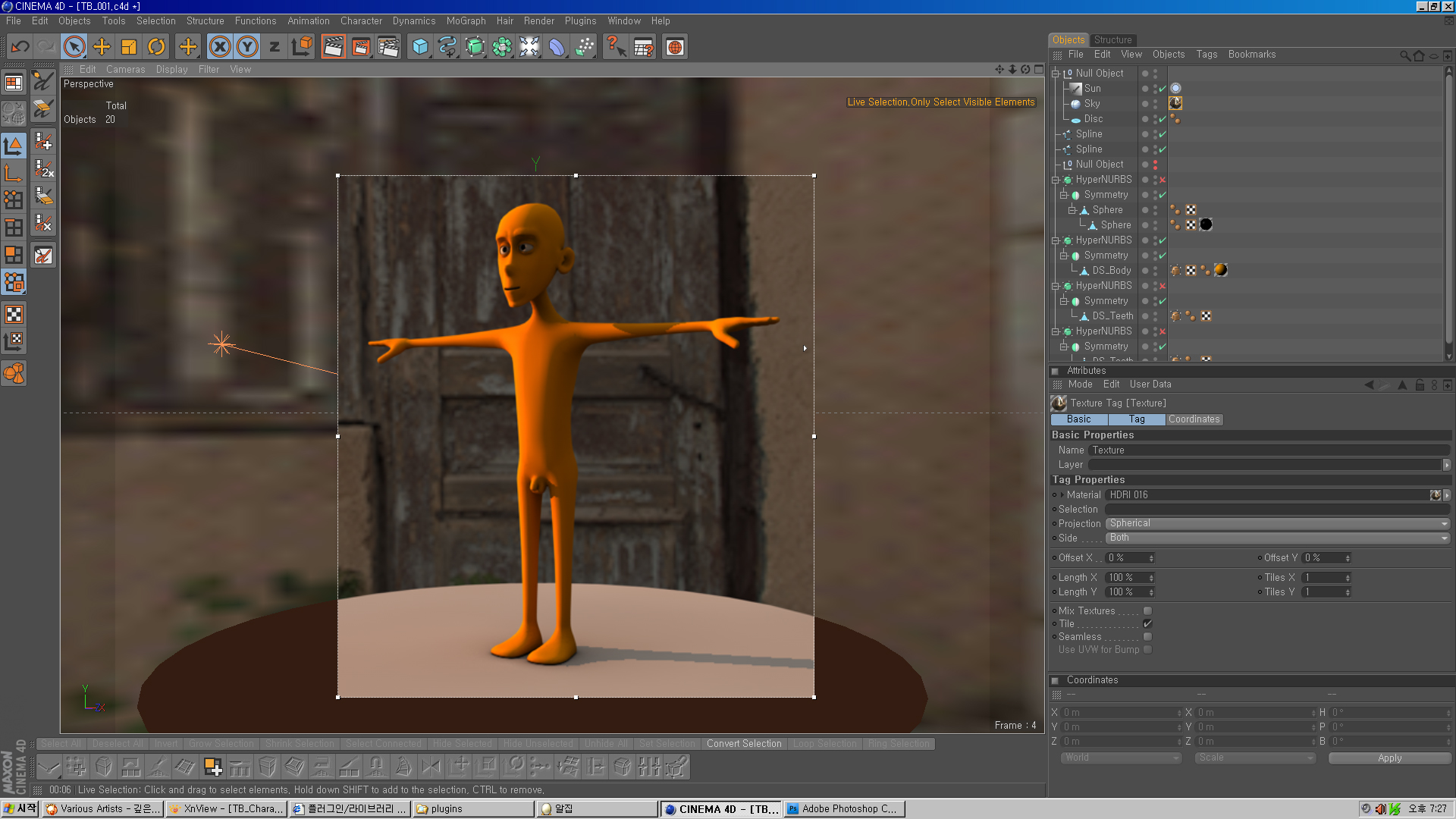The image size is (1456, 819).
Task: Click the orange material tag on DS_Body
Action: pos(1220,271)
